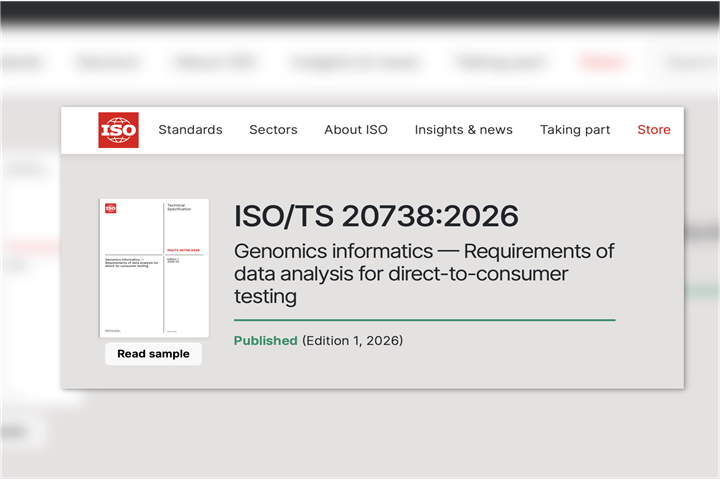
Task: Click the ISO/TS 20738:2026 heading
Action: 376,215
